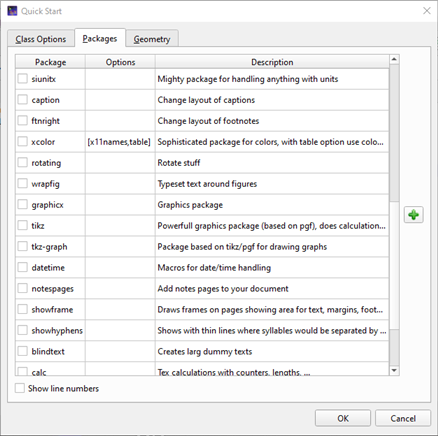Click the tikz options cell
The width and height of the screenshot is (438, 436).
click(120, 226)
